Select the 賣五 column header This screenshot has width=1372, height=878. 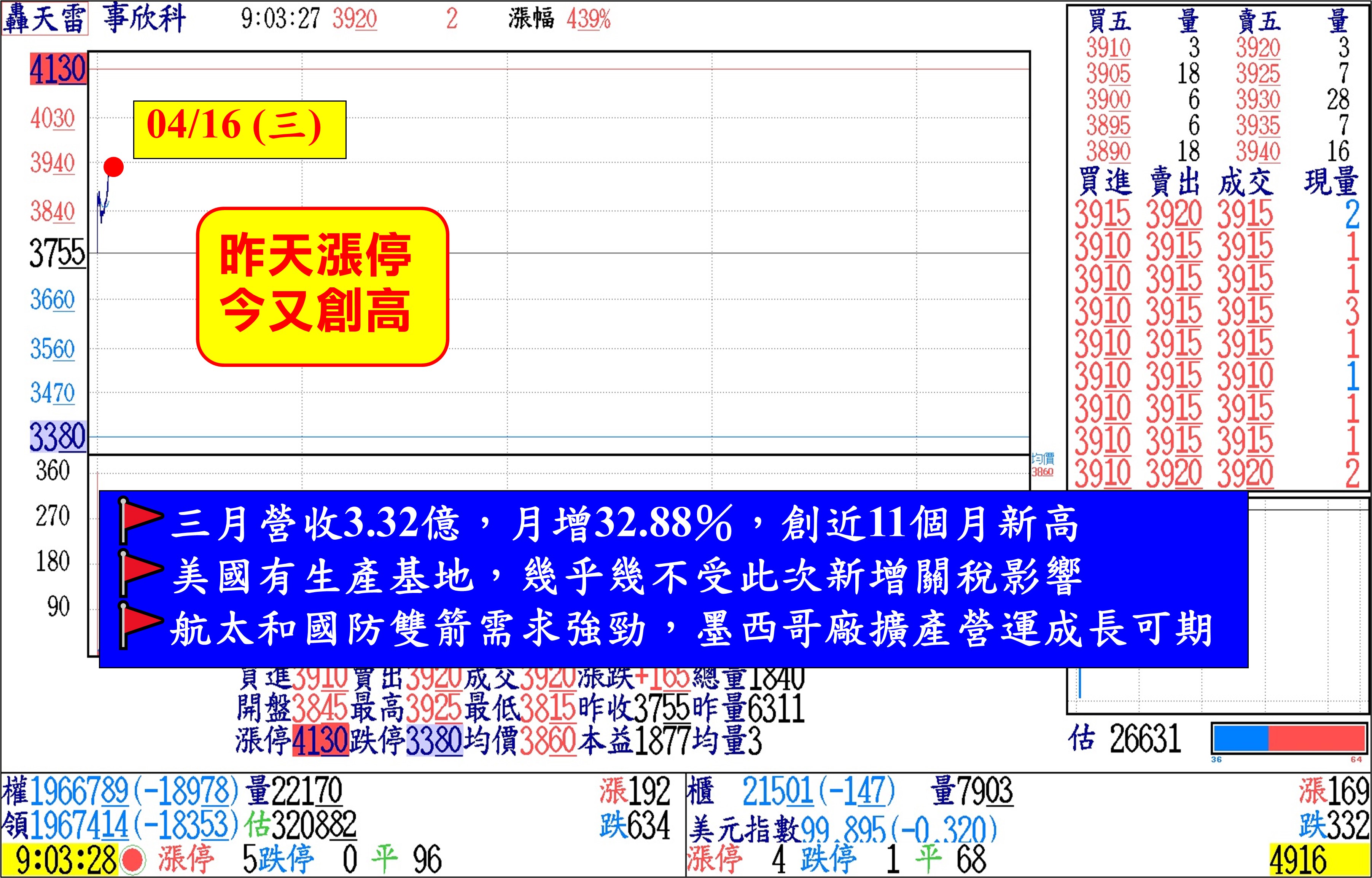coord(1259,21)
